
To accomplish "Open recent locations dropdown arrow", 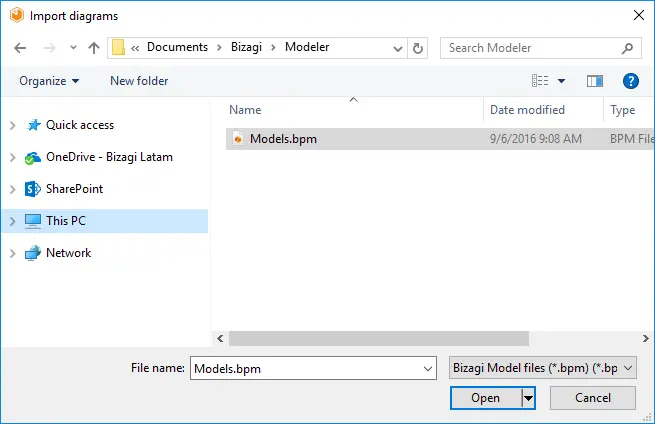I will tap(74, 48).
